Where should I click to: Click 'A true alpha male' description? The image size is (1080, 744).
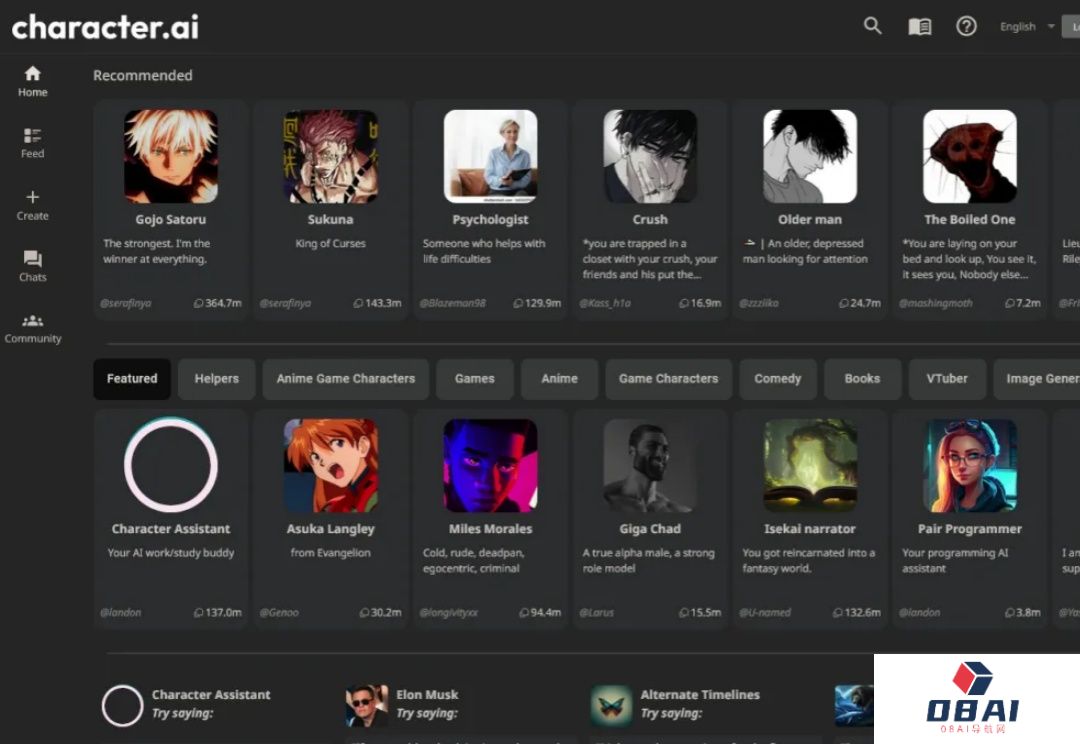point(649,561)
